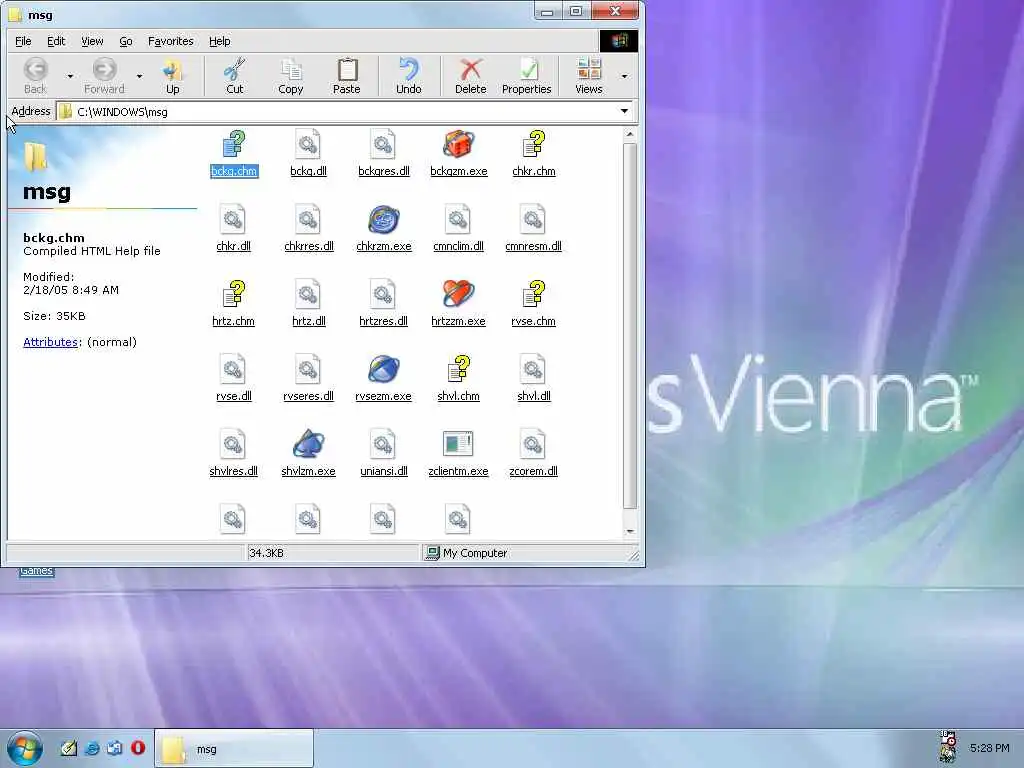This screenshot has height=768, width=1024.
Task: Click the first quick launch notepad icon
Action: [x=69, y=748]
